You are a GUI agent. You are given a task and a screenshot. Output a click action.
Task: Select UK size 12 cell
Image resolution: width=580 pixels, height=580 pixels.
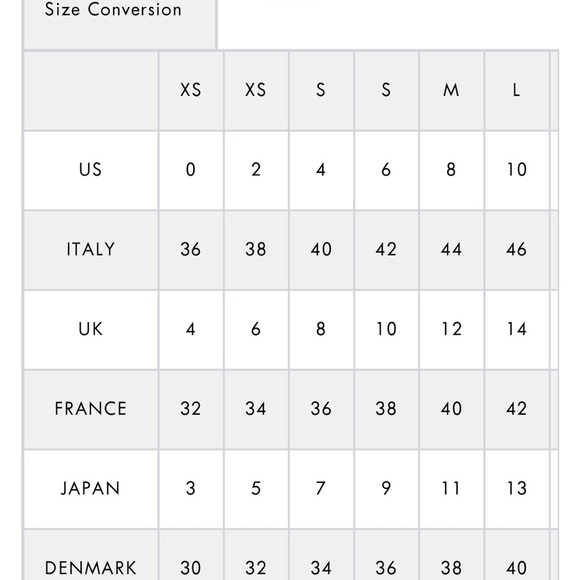click(451, 330)
